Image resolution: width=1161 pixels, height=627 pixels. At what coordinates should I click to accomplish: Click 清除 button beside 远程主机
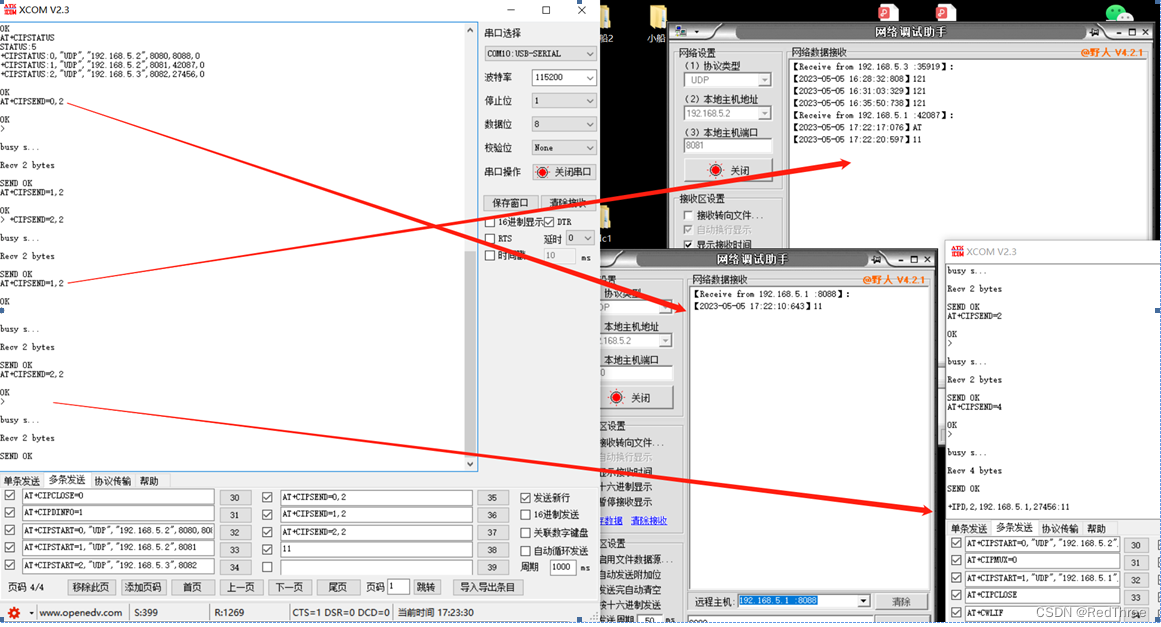[901, 602]
